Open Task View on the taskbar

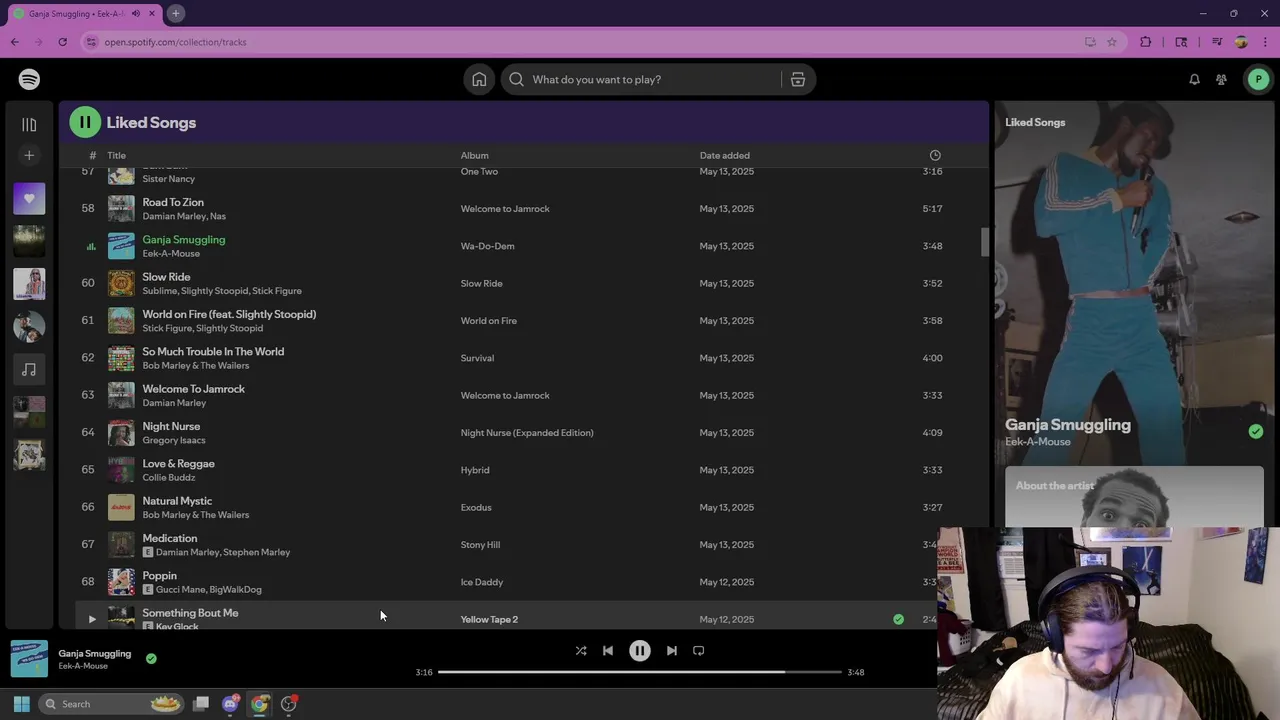201,704
